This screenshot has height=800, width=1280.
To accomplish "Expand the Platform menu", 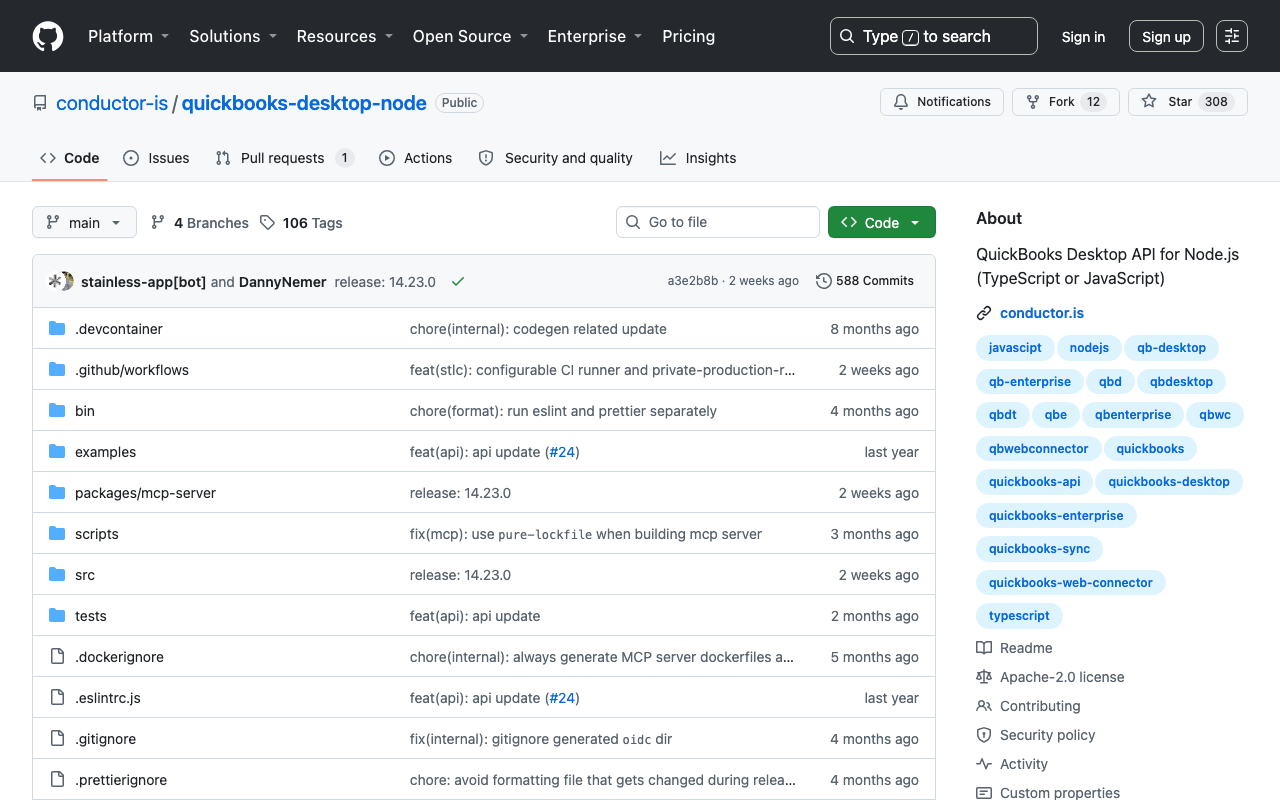I will 128,36.
